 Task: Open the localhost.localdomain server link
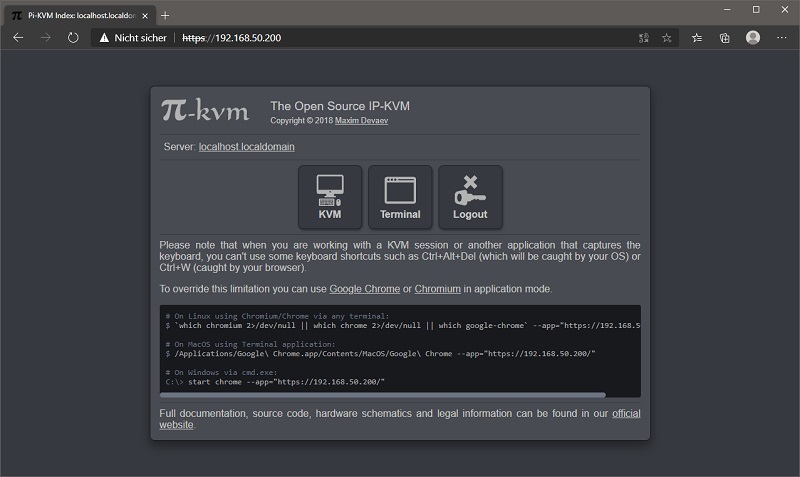[x=246, y=147]
